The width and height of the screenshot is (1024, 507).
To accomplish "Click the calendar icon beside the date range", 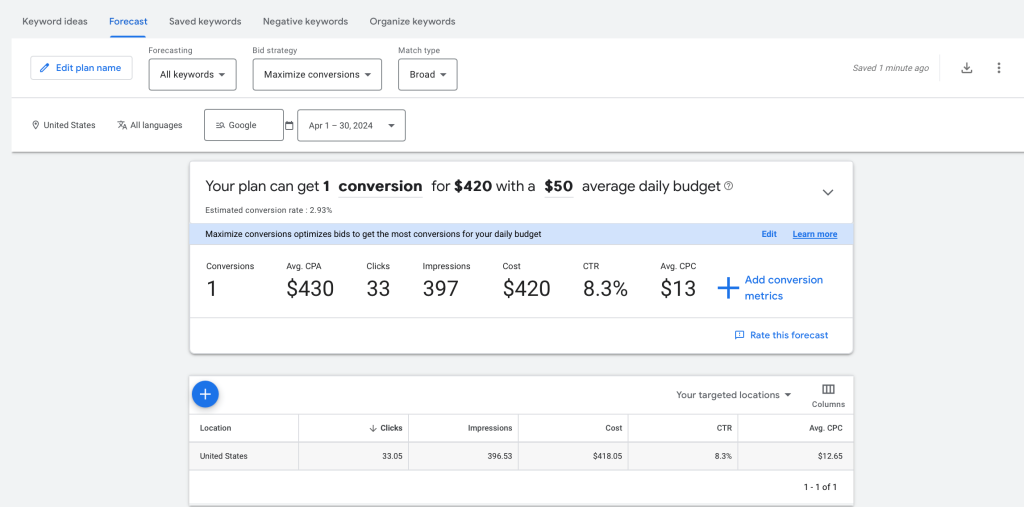I will [x=289, y=125].
